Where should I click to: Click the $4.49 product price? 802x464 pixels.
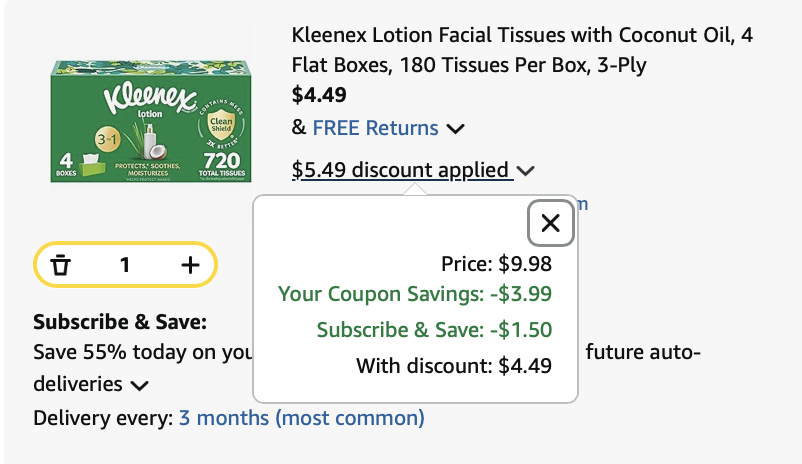(319, 96)
